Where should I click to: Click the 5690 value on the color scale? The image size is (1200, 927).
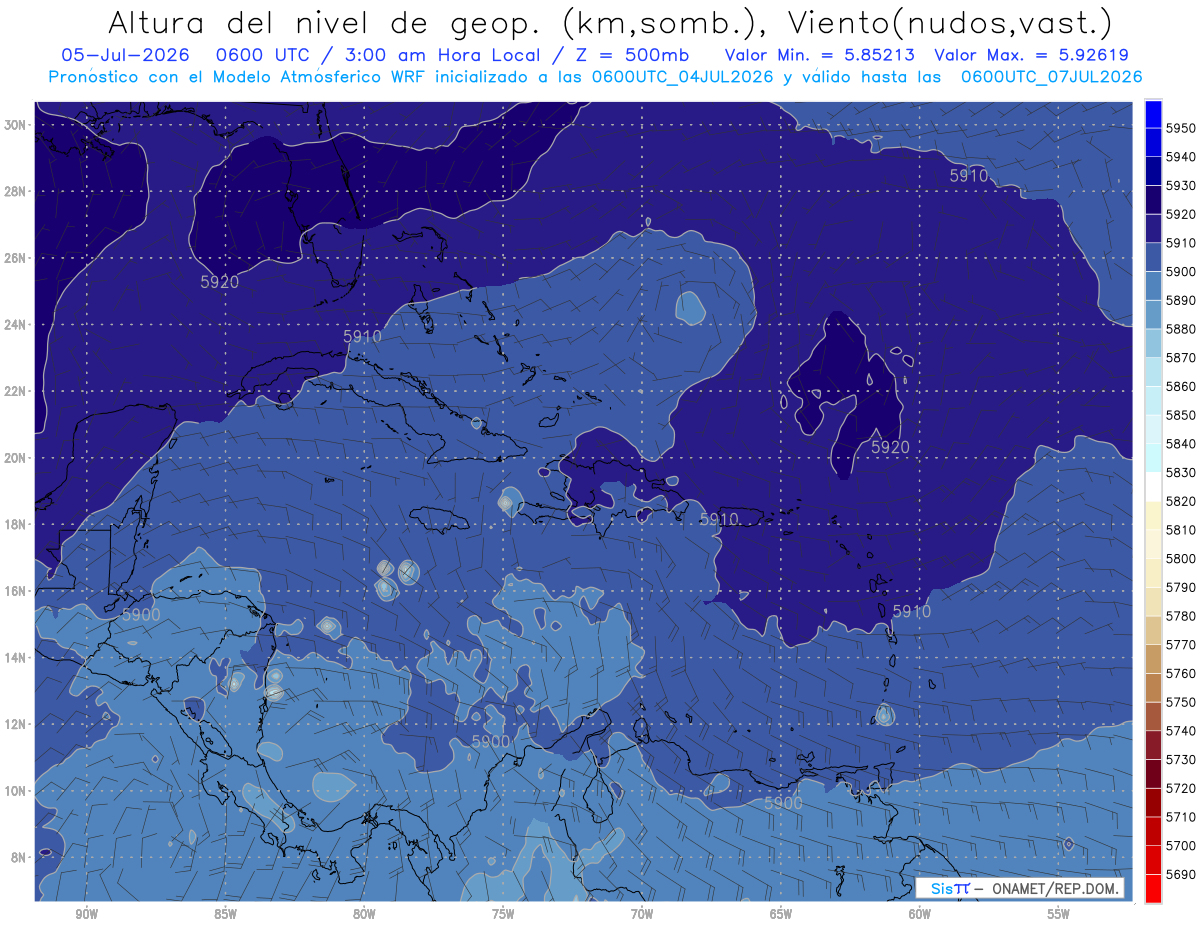1182,874
